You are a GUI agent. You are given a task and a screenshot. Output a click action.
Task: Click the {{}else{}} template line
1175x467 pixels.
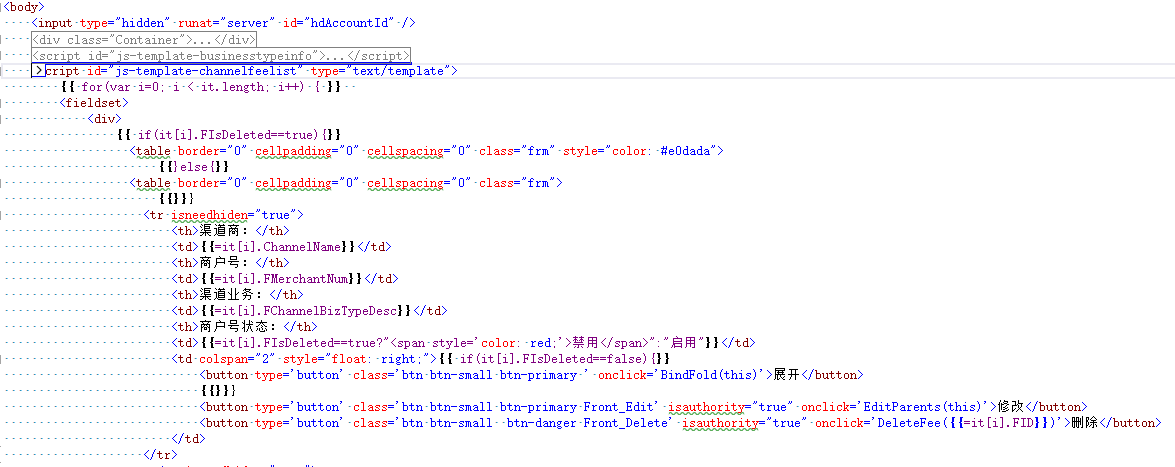tap(193, 166)
